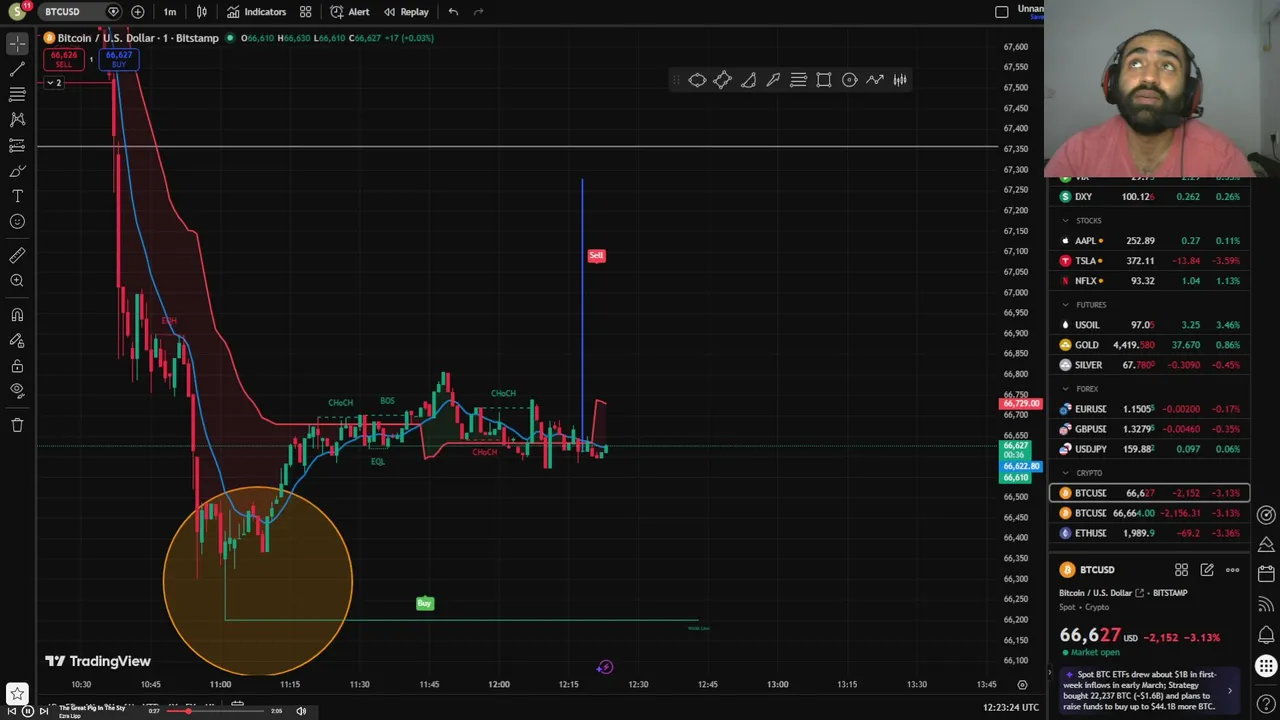The image size is (1280, 720).
Task: Toggle stay in drawing mode
Action: click(x=17, y=341)
